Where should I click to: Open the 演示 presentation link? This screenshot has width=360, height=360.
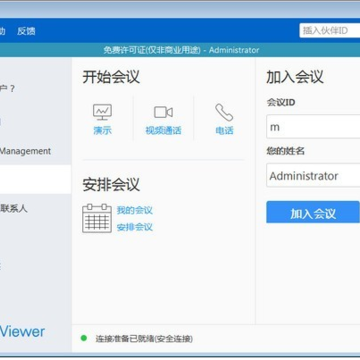[x=102, y=130]
